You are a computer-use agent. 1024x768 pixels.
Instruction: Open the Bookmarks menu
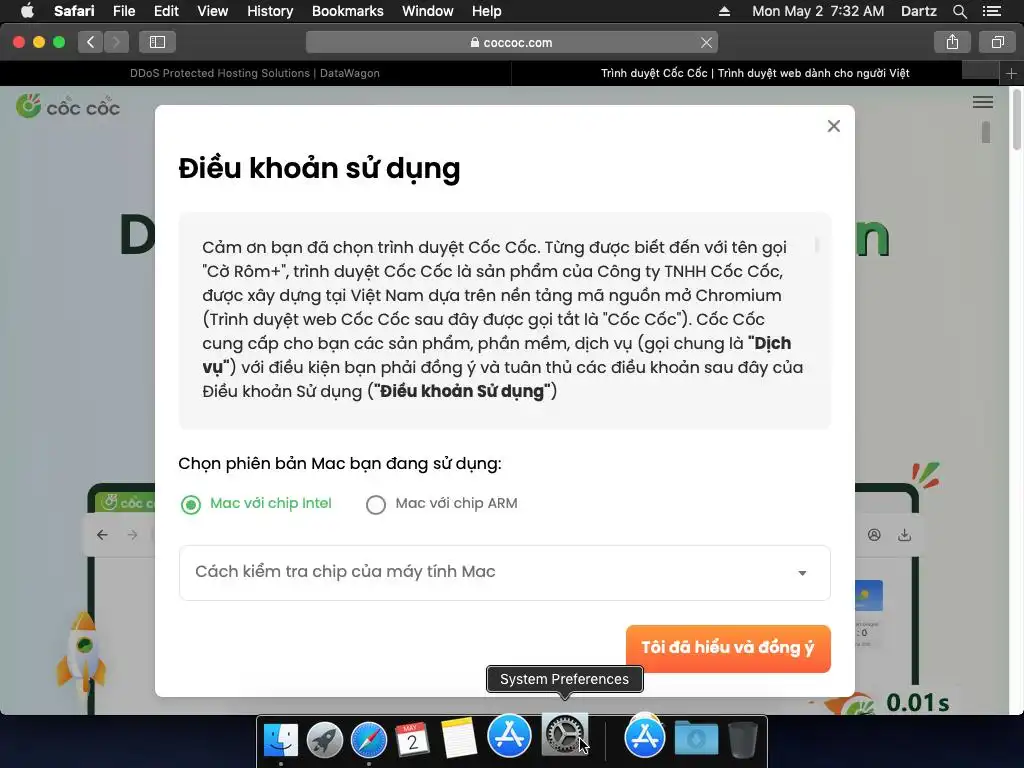347,11
